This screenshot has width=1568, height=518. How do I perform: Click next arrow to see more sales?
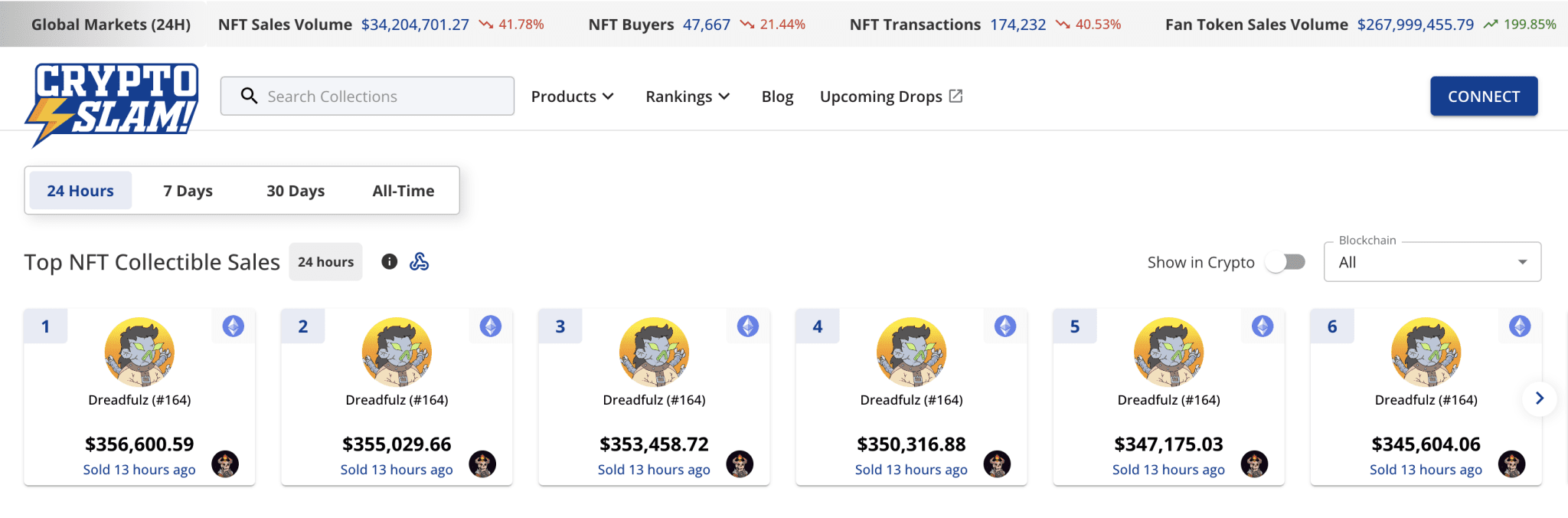pyautogui.click(x=1540, y=398)
